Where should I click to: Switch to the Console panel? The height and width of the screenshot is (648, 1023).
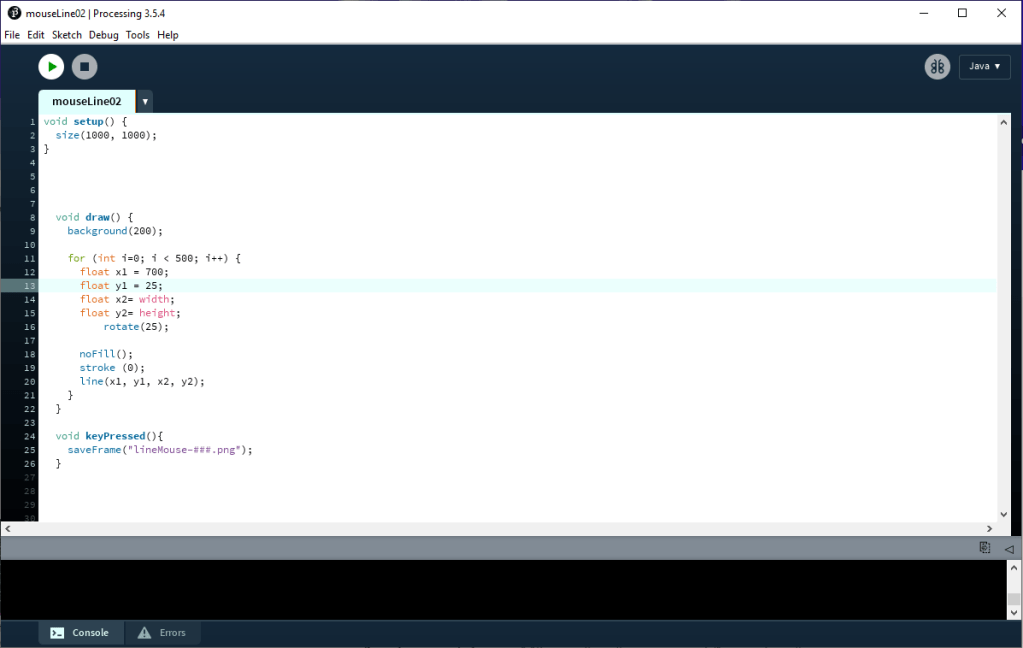pos(81,633)
